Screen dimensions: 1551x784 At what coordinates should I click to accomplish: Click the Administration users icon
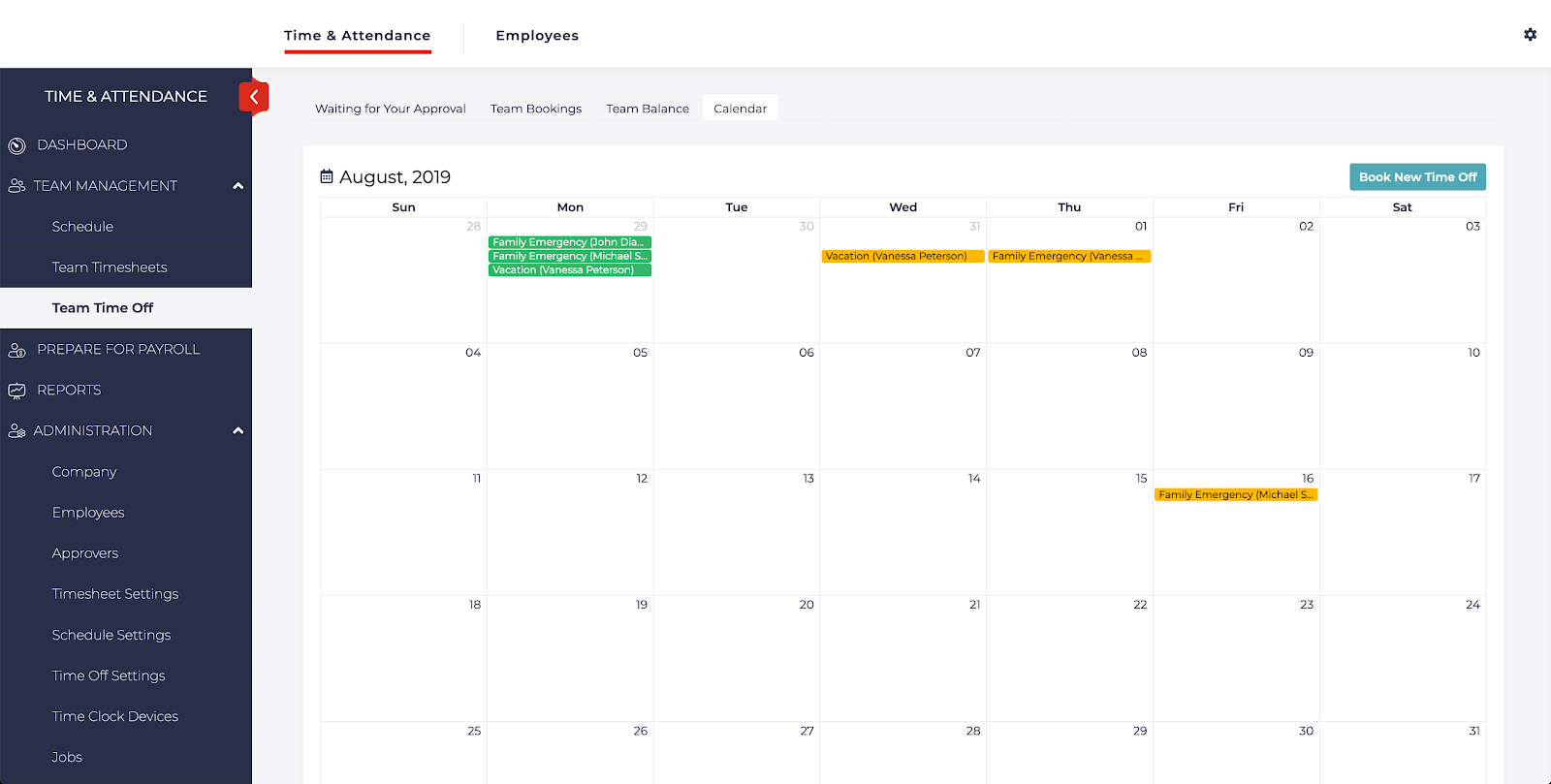click(x=16, y=431)
